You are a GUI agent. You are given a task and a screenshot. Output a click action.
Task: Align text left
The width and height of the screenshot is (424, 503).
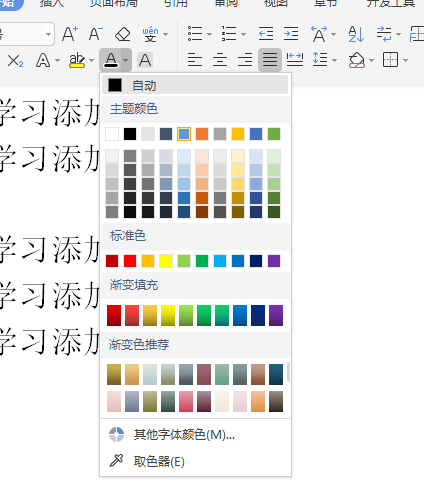195,60
